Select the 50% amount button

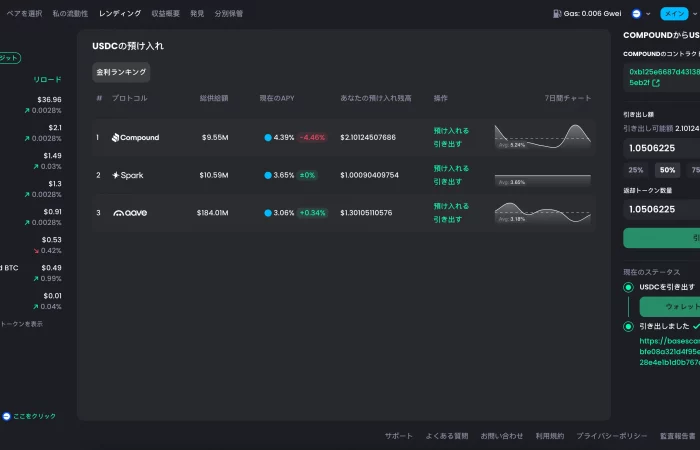tap(667, 170)
